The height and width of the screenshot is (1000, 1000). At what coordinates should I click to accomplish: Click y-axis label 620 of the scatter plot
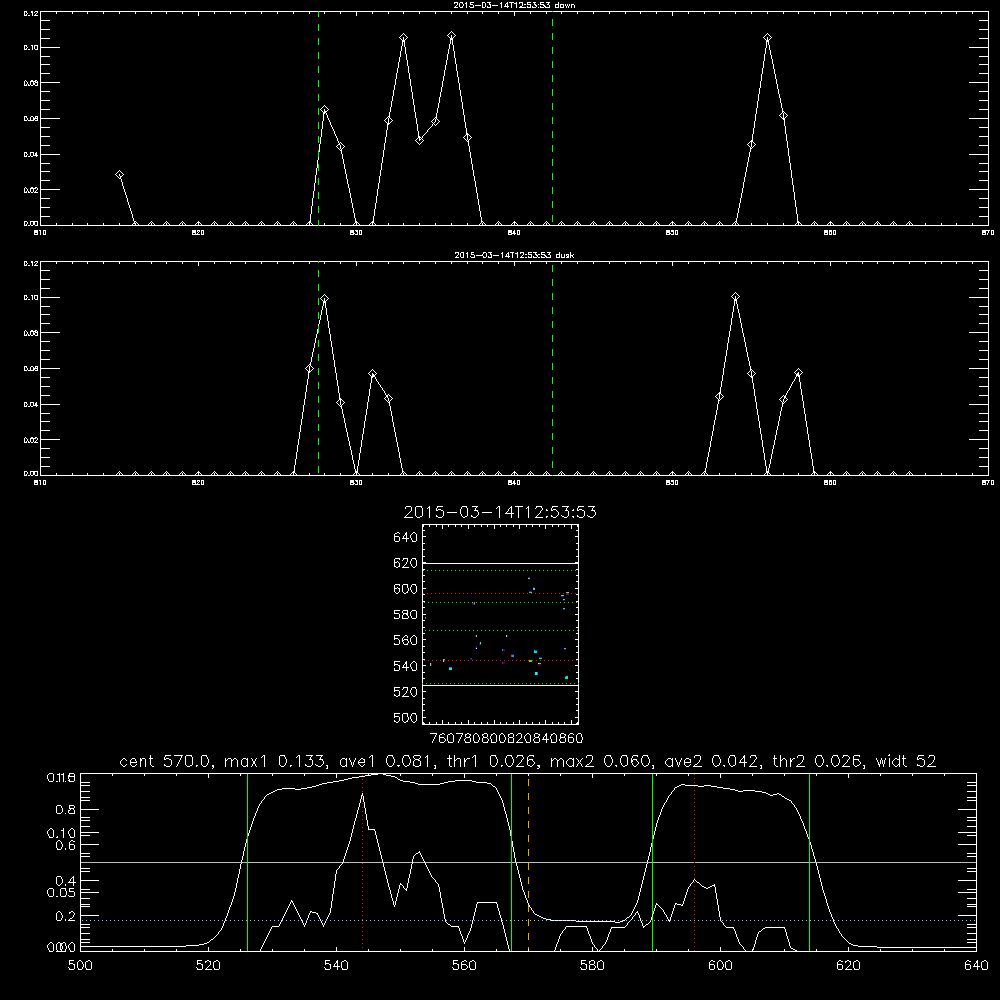[406, 563]
